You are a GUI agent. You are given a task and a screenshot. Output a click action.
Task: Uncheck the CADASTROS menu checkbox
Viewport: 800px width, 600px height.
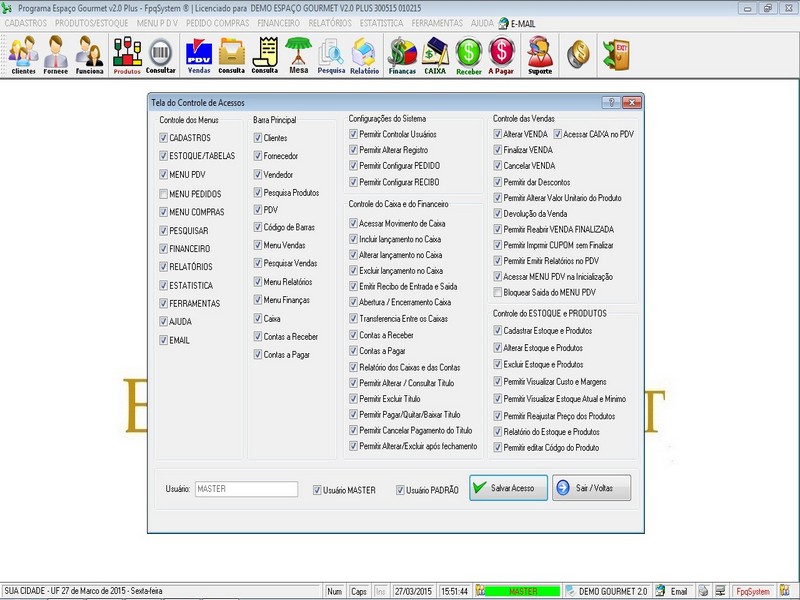(x=163, y=138)
